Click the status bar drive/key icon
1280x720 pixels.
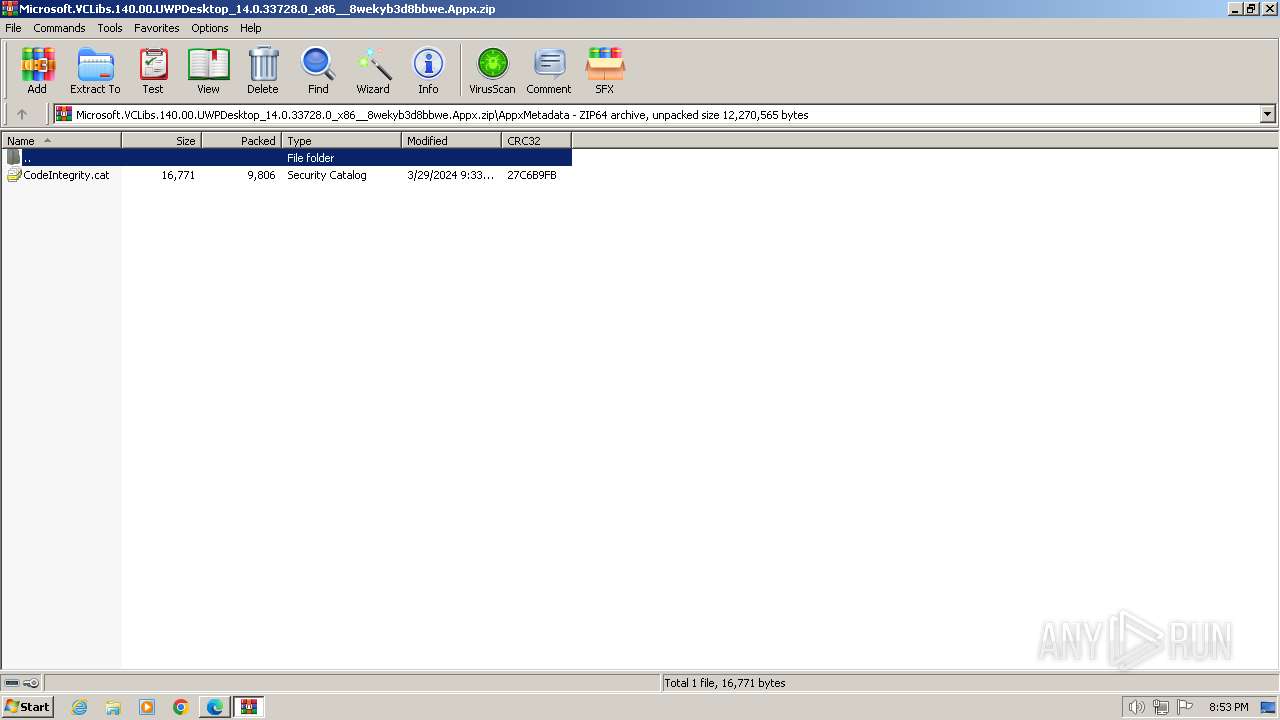coord(21,683)
